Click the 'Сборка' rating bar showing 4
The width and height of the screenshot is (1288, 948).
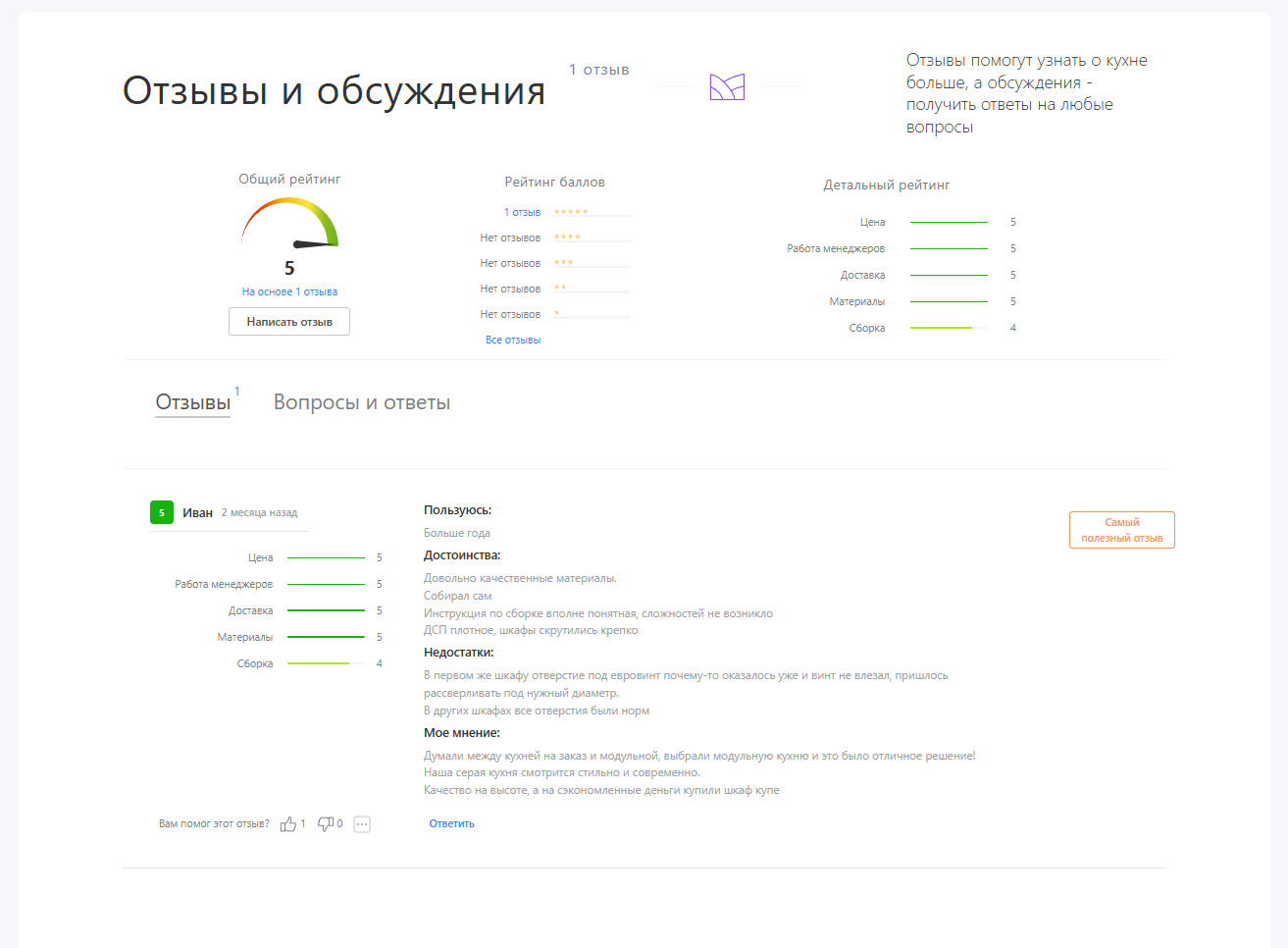point(949,328)
